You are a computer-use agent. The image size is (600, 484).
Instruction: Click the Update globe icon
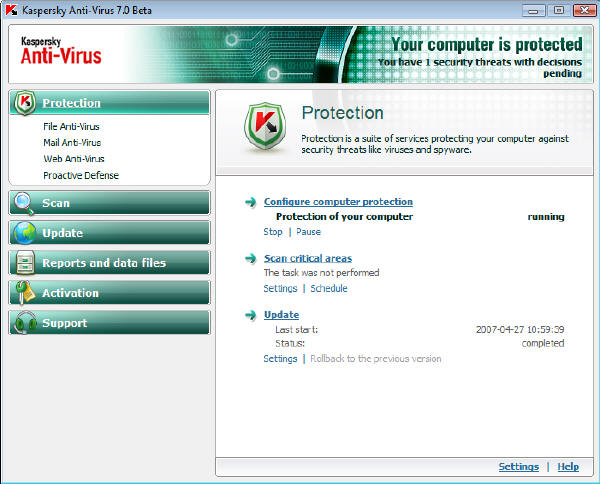(24, 233)
